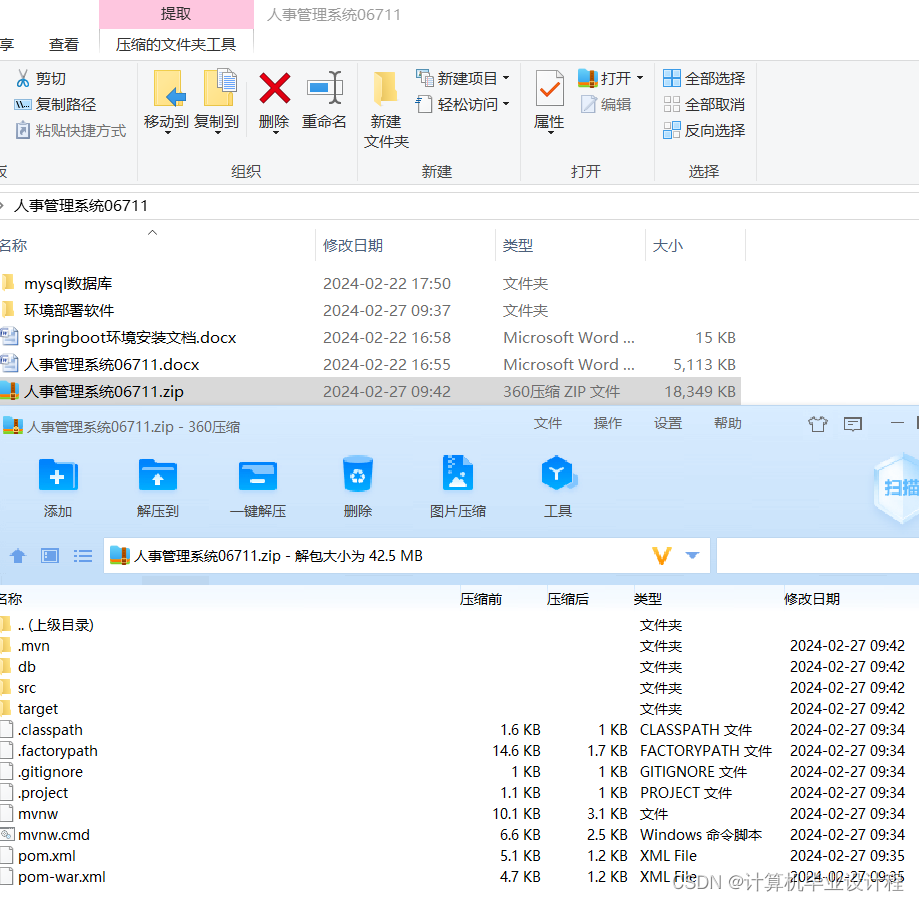Click the 重命名 icon in the ribbon
Image resolution: width=919 pixels, height=901 pixels.
click(324, 97)
